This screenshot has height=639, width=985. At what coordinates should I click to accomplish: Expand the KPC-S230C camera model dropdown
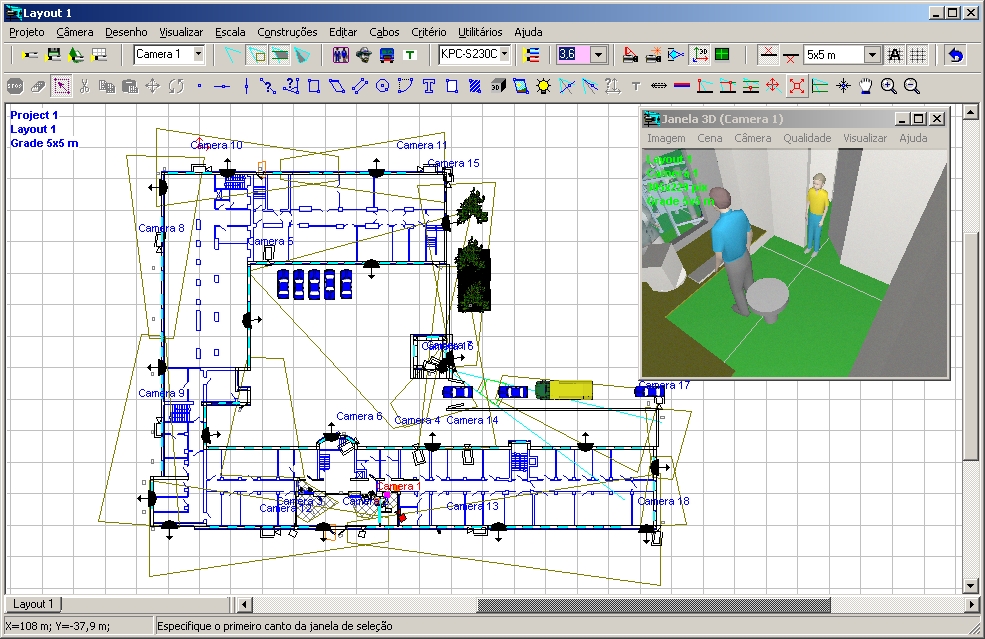(x=504, y=54)
